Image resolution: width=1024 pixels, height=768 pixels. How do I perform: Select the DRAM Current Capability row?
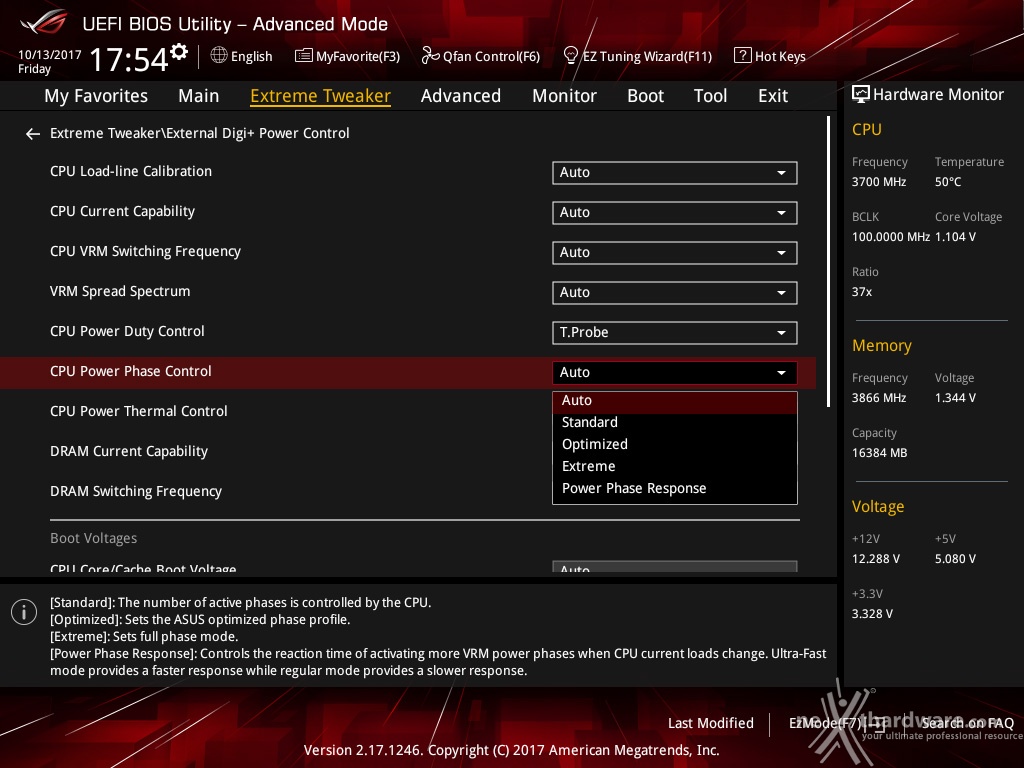pyautogui.click(x=129, y=451)
